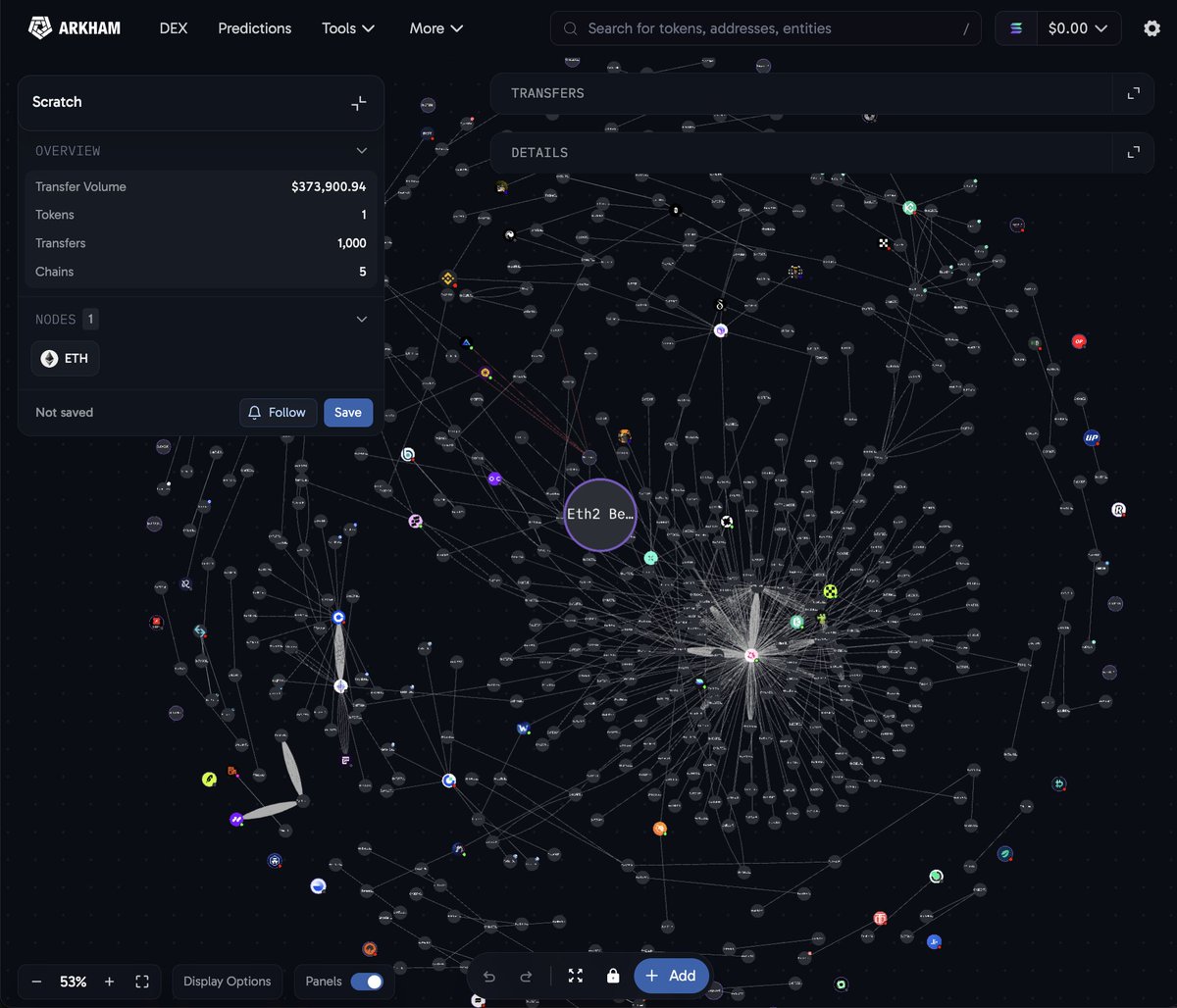Image resolution: width=1177 pixels, height=1008 pixels.
Task: Collapse the OVERVIEW section chevron
Action: (362, 151)
